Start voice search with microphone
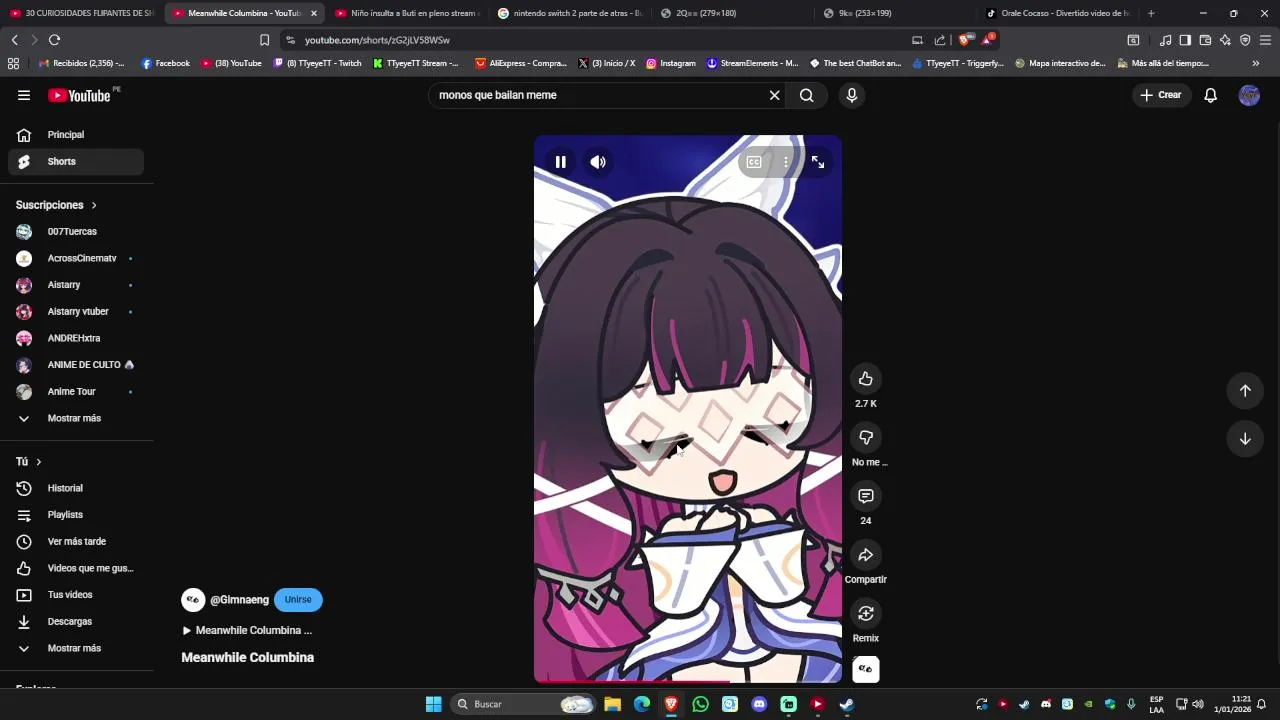The width and height of the screenshot is (1280, 720). (852, 95)
